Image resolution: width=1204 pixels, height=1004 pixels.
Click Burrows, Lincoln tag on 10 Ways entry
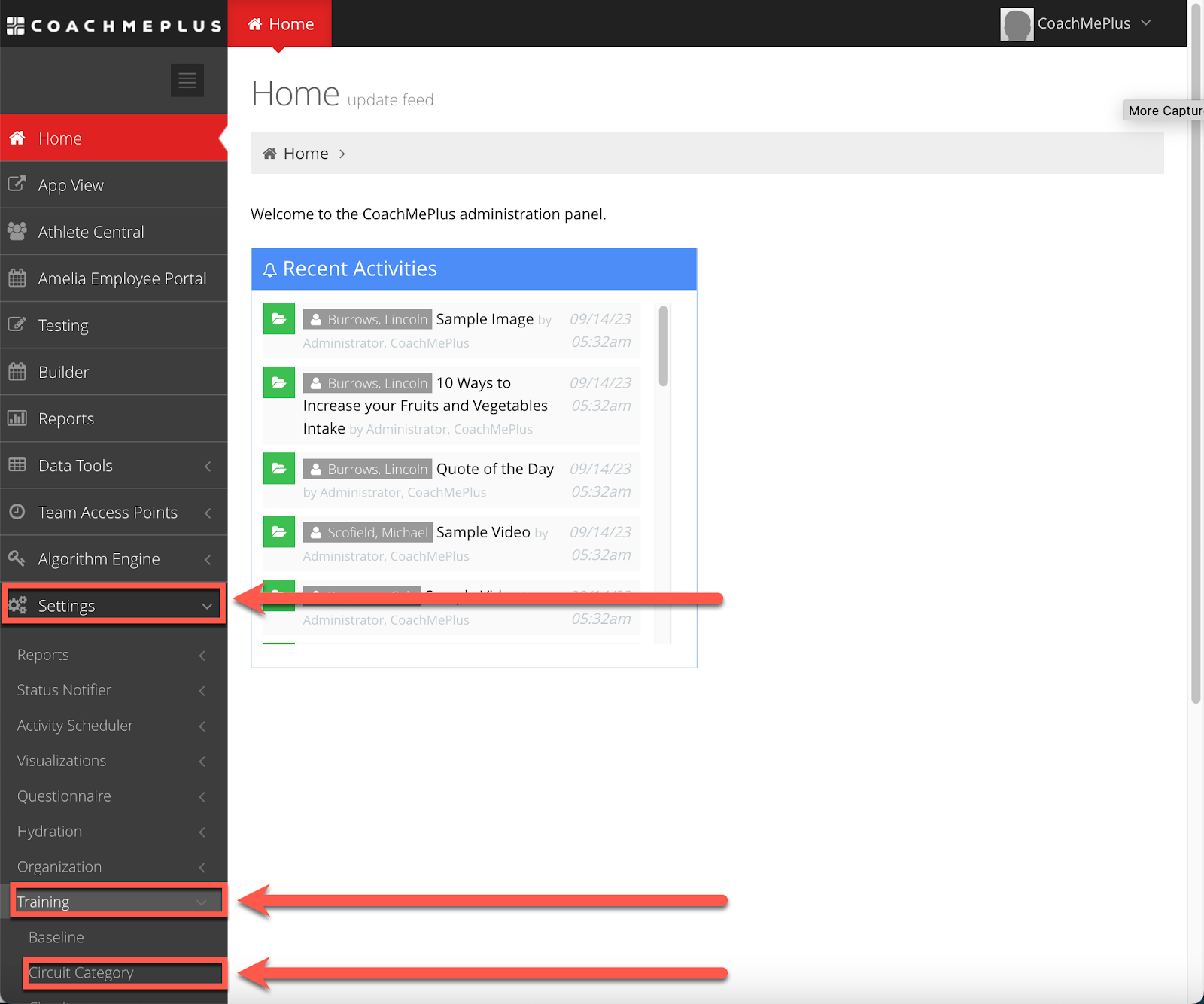click(x=368, y=383)
